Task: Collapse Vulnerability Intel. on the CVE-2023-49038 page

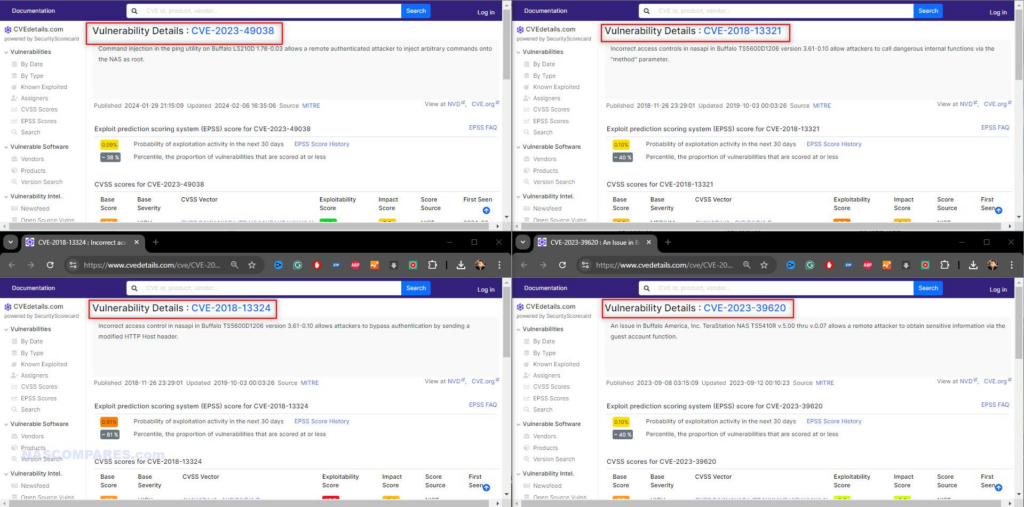Action: click(7, 197)
